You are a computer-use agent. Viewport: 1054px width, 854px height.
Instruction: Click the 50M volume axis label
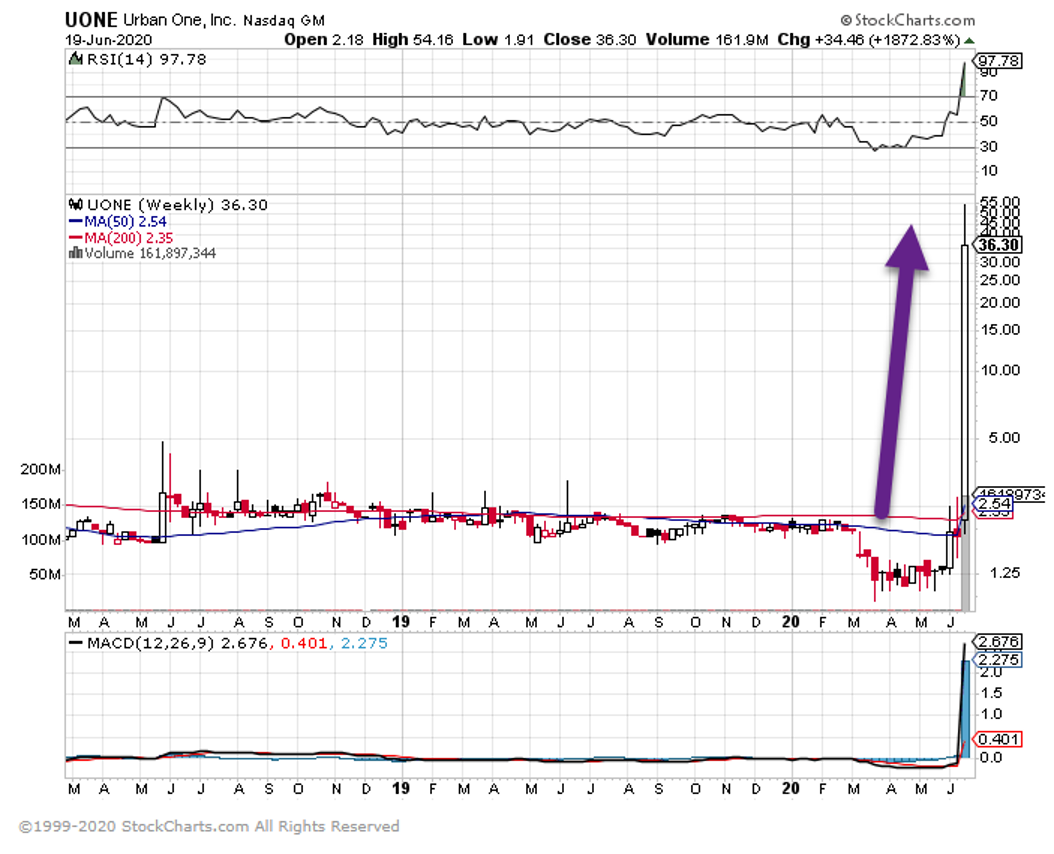(46, 574)
